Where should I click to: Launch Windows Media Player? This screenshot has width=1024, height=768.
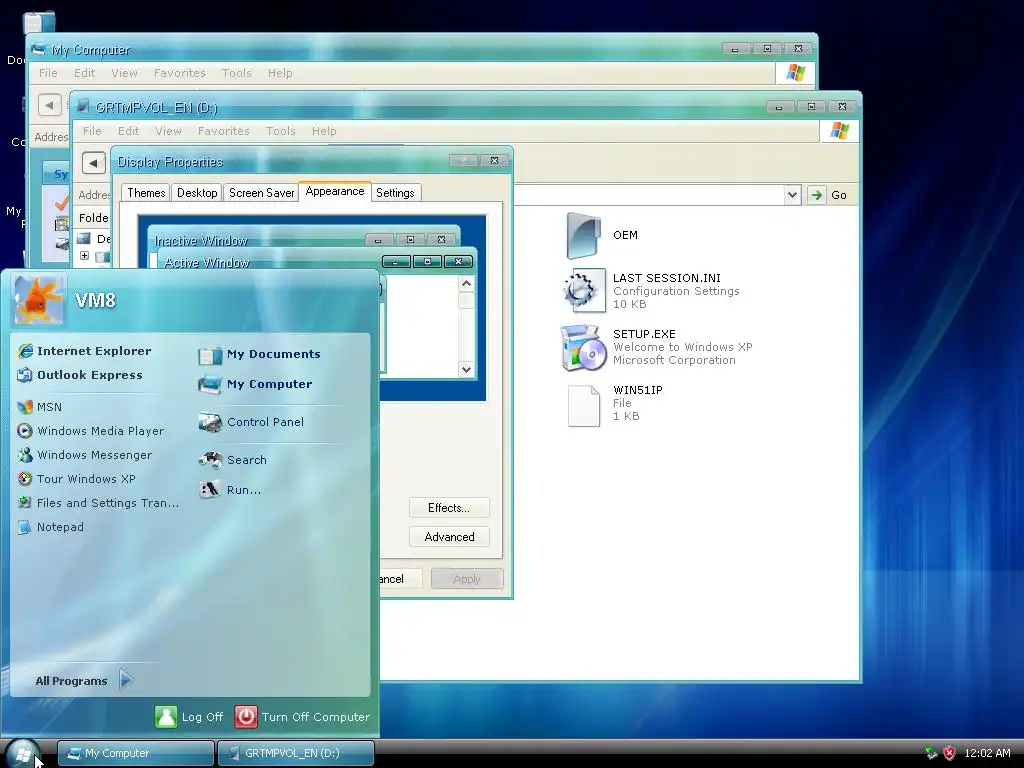click(91, 431)
